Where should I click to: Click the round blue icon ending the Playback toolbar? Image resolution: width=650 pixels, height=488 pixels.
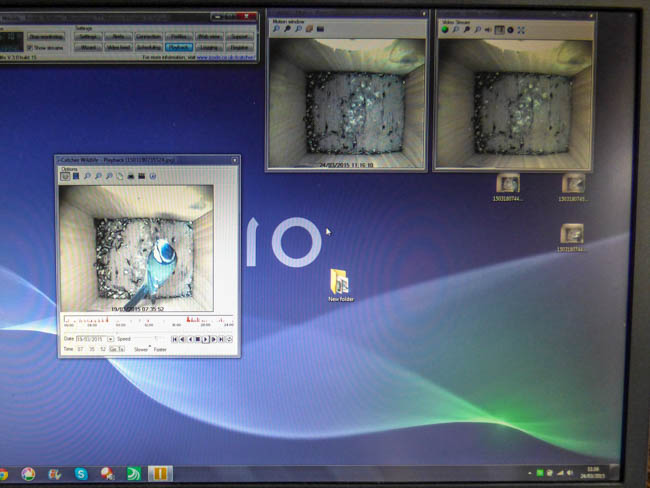(153, 176)
